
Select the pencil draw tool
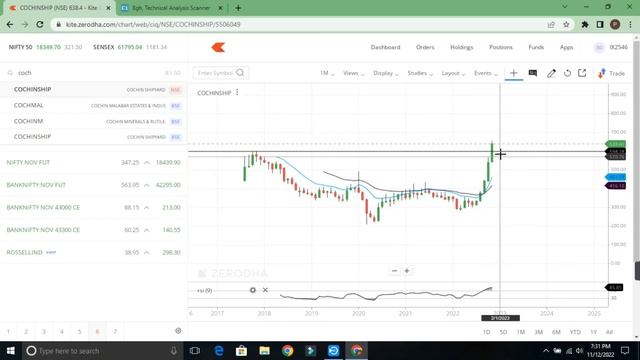point(551,73)
